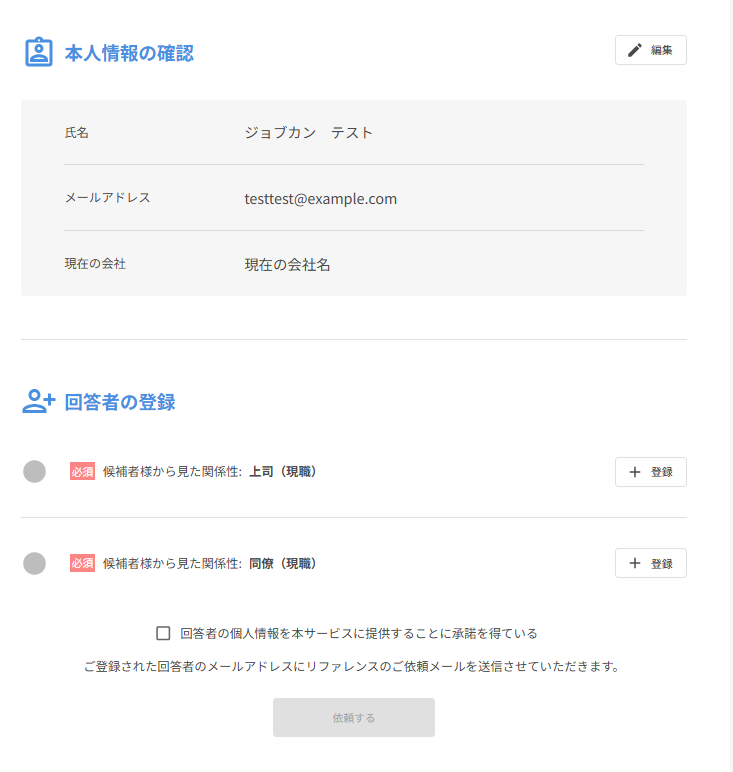This screenshot has height=772, width=733.
Task: Click the 回答者の個人情報を本サービスに提供 consent label
Action: pyautogui.click(x=358, y=633)
